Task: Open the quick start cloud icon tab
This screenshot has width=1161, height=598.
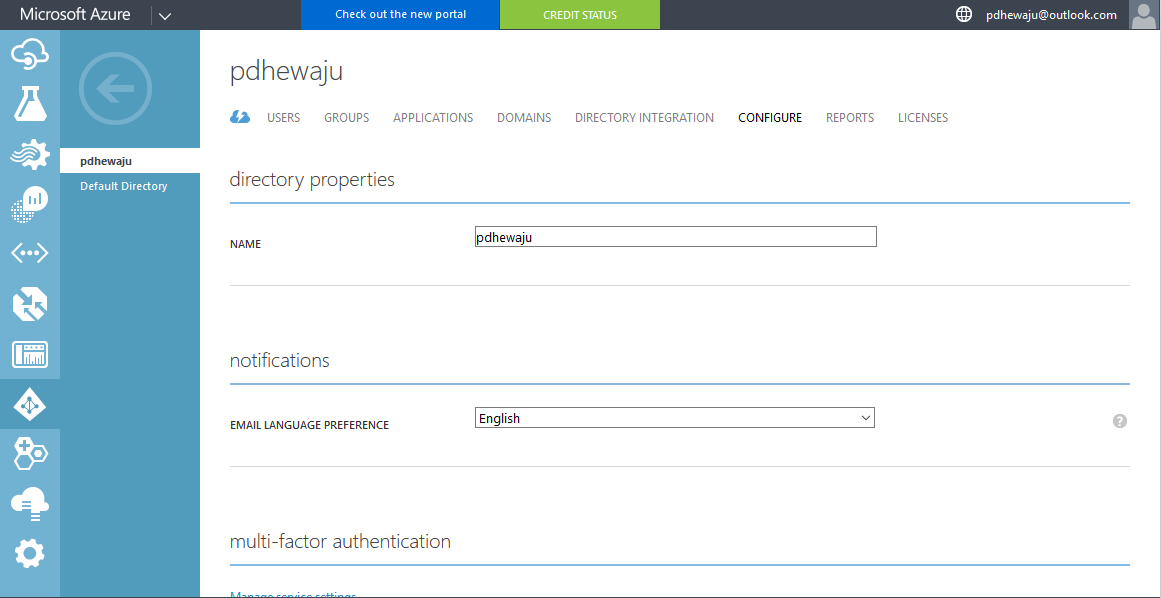Action: 240,117
